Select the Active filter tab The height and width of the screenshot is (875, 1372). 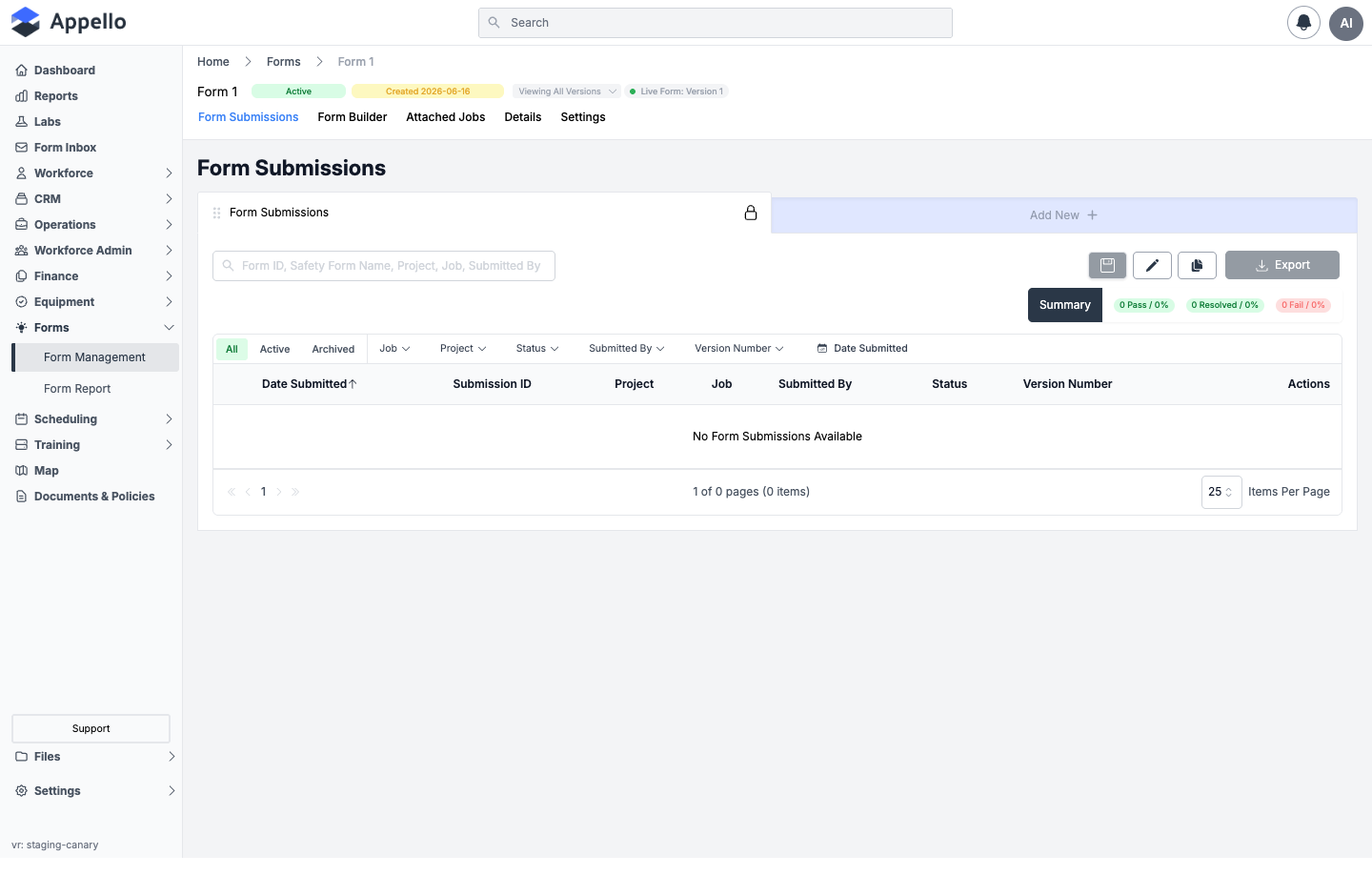click(274, 349)
